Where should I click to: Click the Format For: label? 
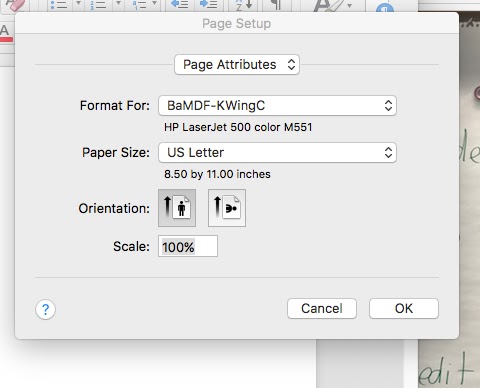(115, 106)
